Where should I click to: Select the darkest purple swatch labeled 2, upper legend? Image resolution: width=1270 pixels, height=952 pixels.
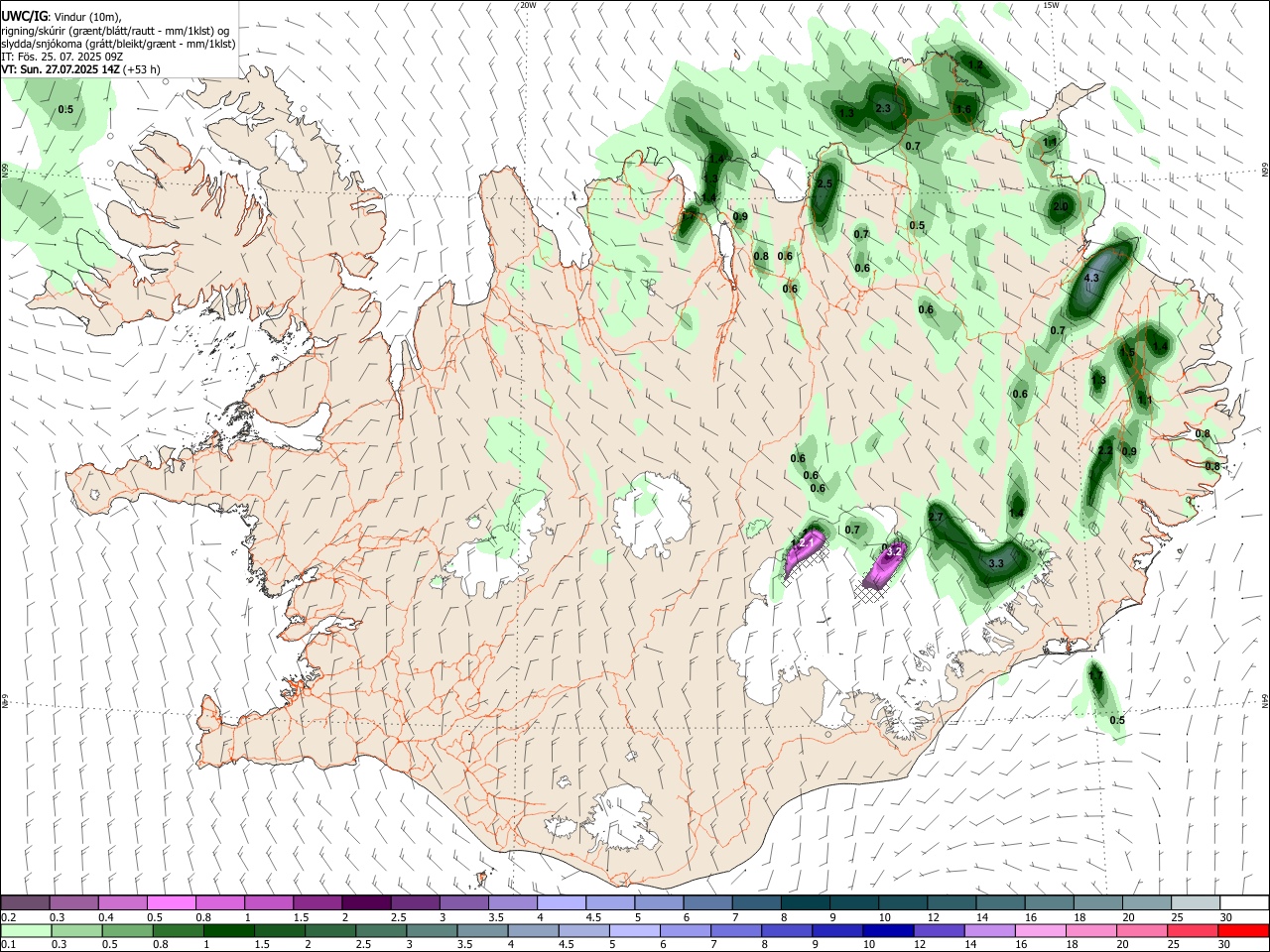coord(365,903)
